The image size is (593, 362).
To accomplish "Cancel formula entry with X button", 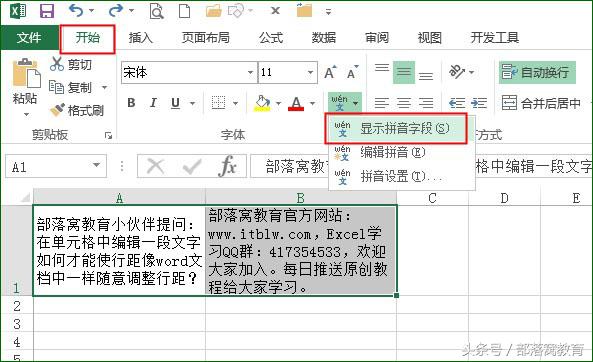I will 155,166.
